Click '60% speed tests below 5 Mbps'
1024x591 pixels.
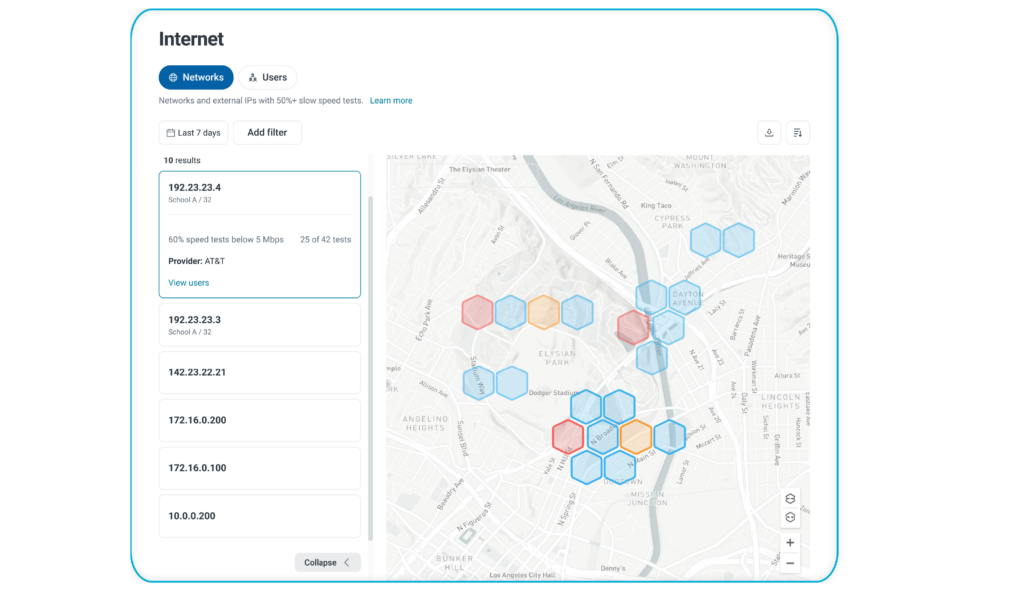(226, 240)
